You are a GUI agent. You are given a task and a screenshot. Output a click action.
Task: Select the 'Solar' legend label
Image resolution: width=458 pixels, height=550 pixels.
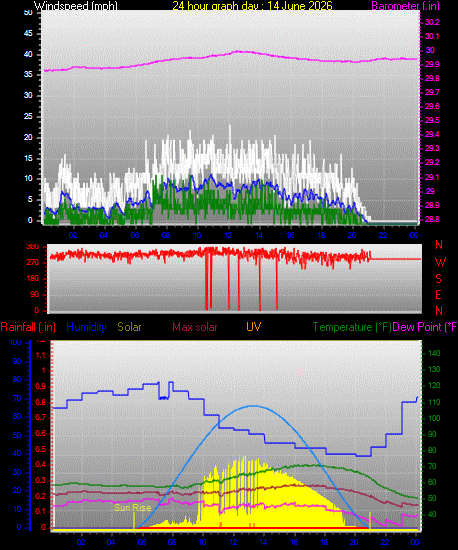pyautogui.click(x=129, y=327)
